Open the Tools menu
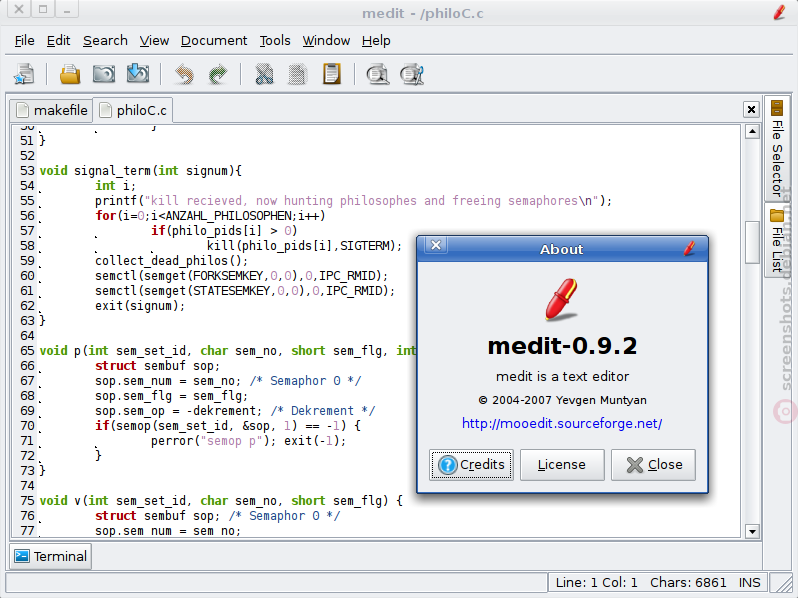The height and width of the screenshot is (598, 798). (275, 41)
